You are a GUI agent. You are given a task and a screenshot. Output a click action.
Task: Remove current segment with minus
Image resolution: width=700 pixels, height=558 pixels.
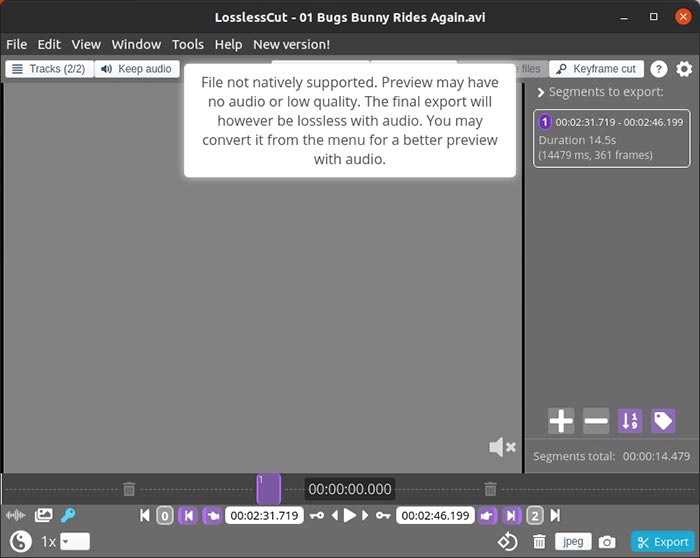pos(596,421)
